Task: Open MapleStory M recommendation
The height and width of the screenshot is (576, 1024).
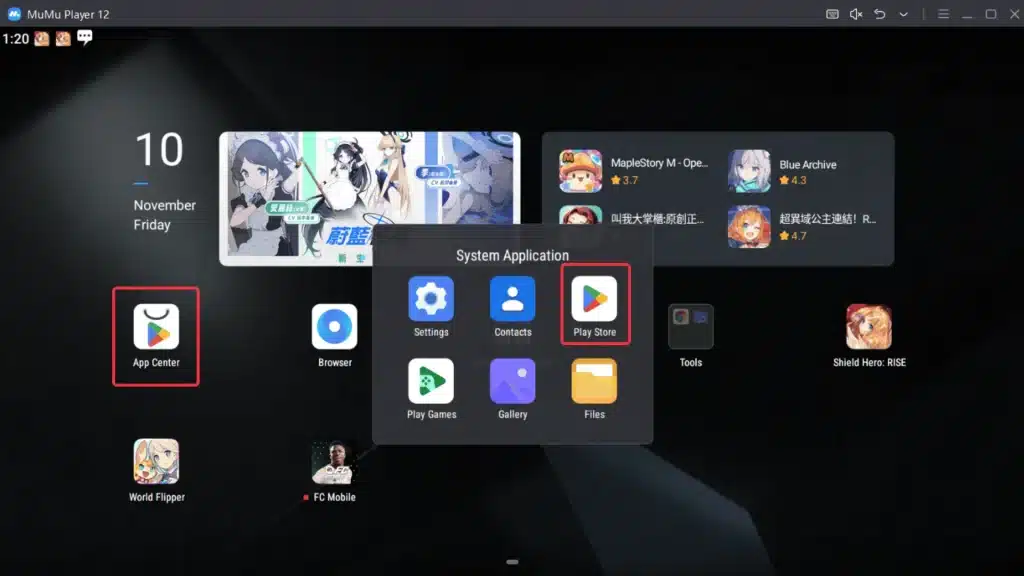Action: (635, 171)
